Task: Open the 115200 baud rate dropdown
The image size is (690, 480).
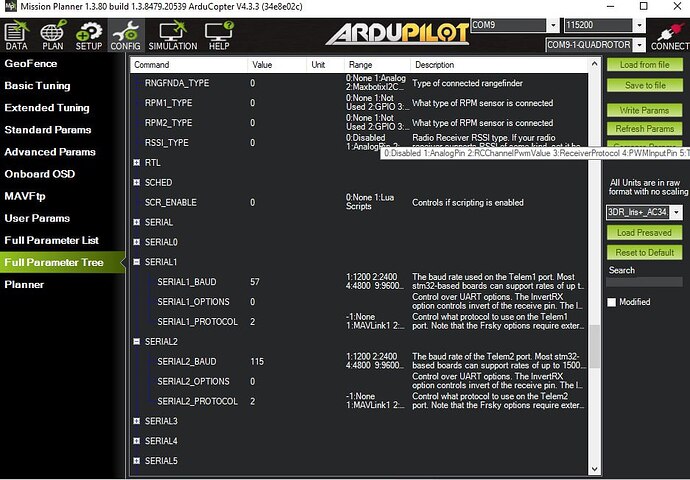Action: pyautogui.click(x=639, y=25)
